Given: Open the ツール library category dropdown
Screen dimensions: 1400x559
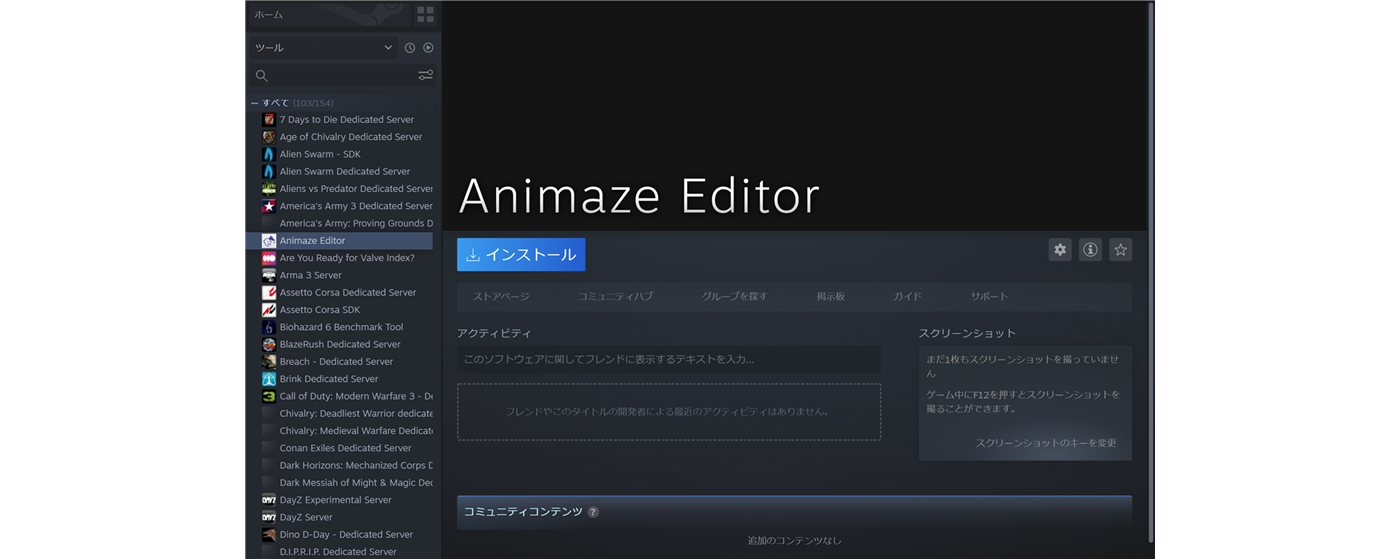Looking at the screenshot, I should click(x=323, y=48).
